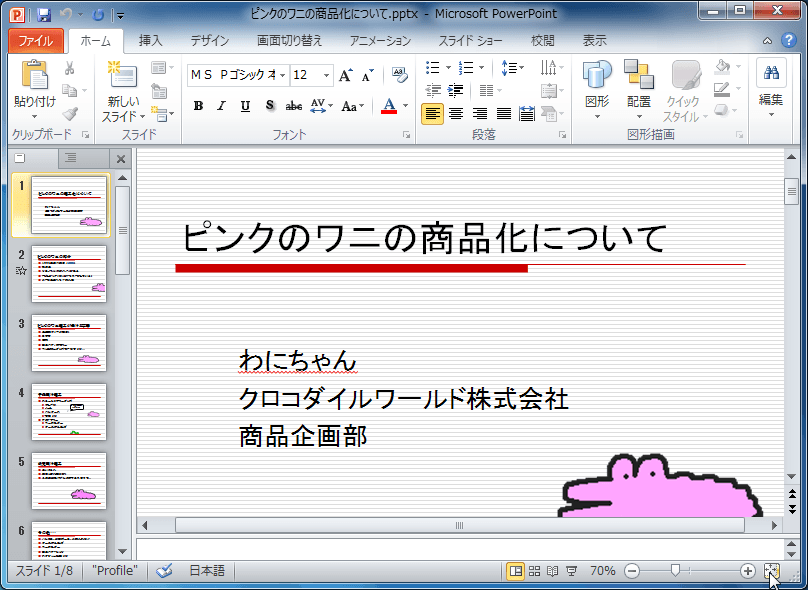Viewport: 808px width, 590px height.
Task: Toggle text Shadow formatting
Action: [270, 106]
